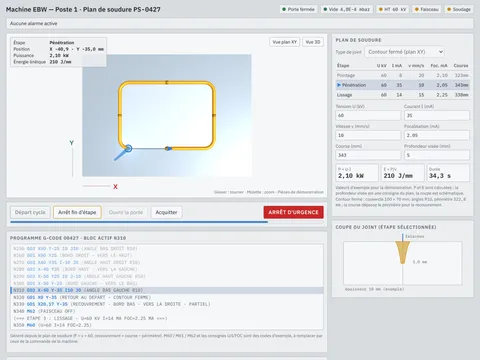Viewport: 480px width, 360px height.
Task: Select G-code line N260 BORD DROIT
Action: click(167, 255)
